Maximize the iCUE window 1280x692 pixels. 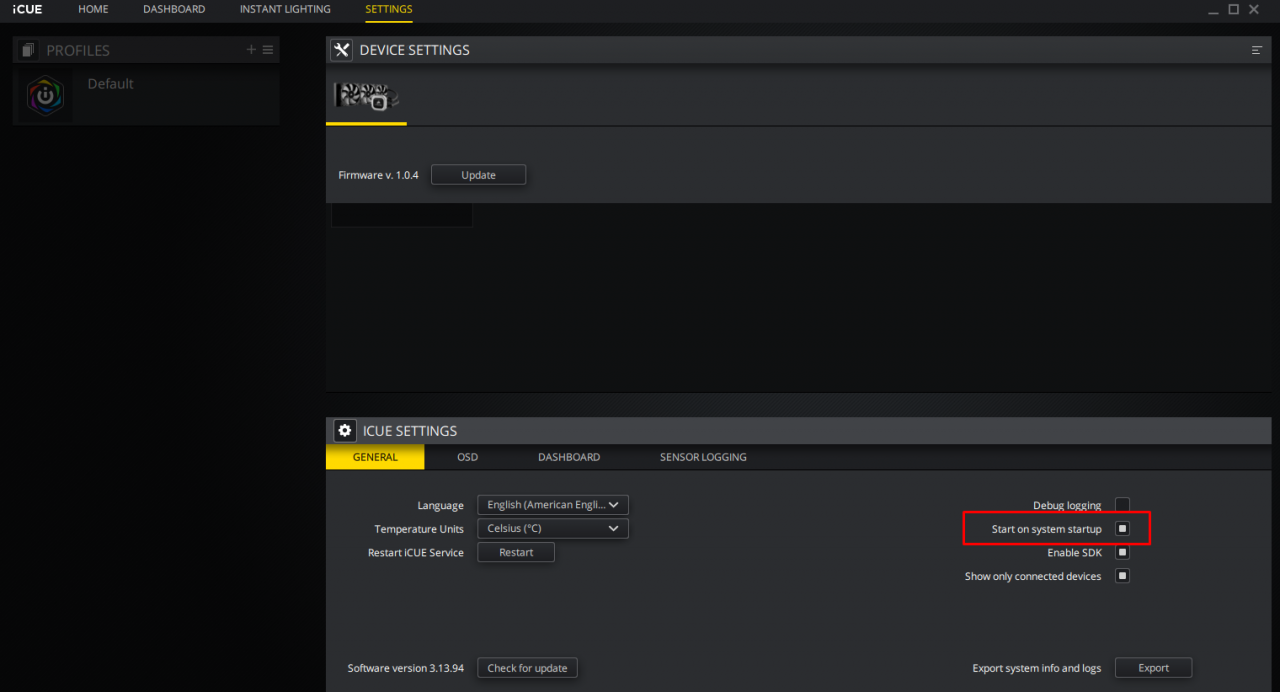[1234, 9]
